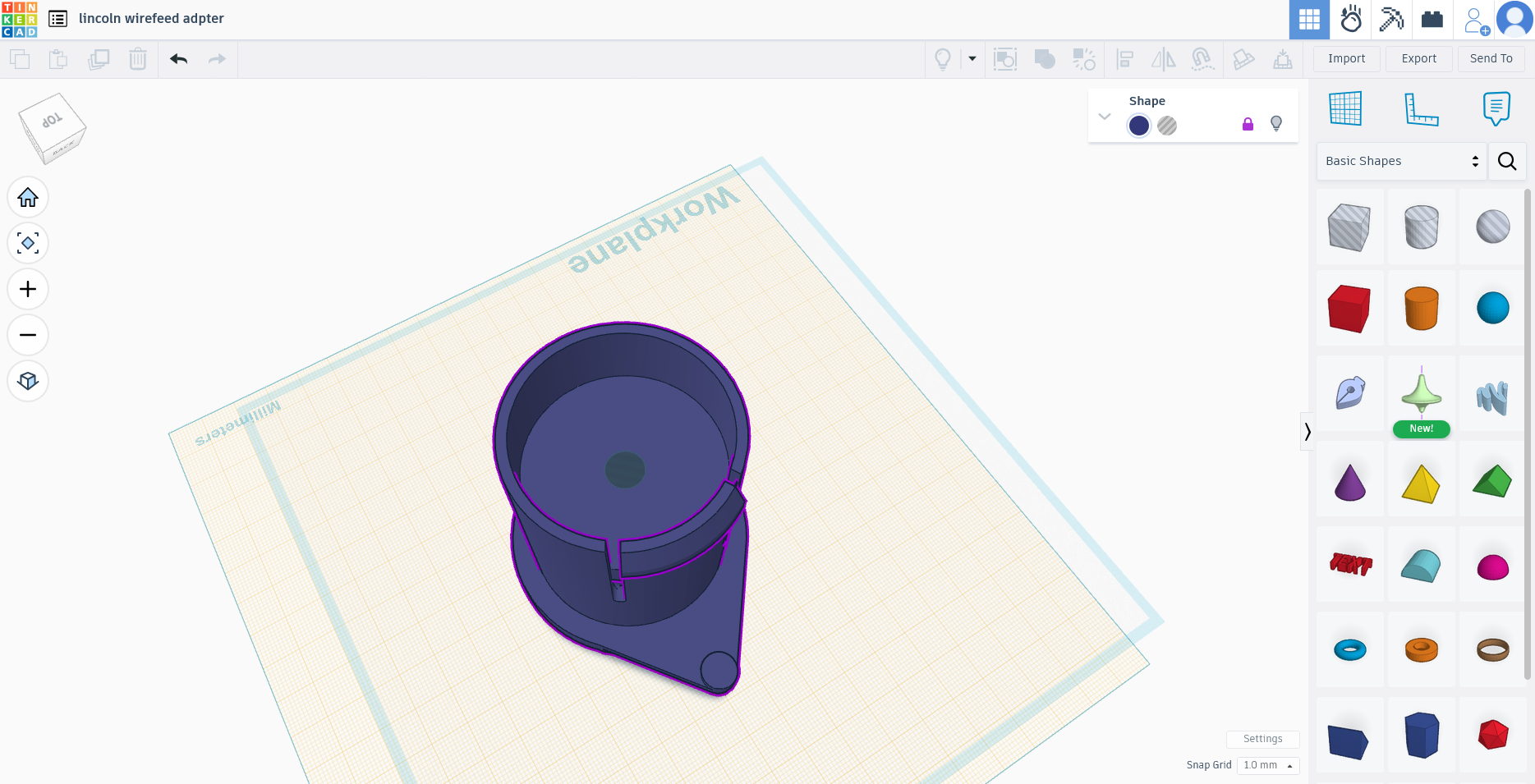Open the Export menu
Viewport: 1535px width, 784px height.
tap(1418, 58)
